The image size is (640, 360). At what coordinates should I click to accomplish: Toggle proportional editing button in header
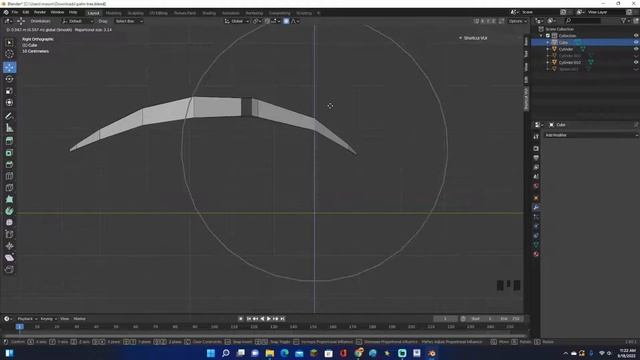286,21
